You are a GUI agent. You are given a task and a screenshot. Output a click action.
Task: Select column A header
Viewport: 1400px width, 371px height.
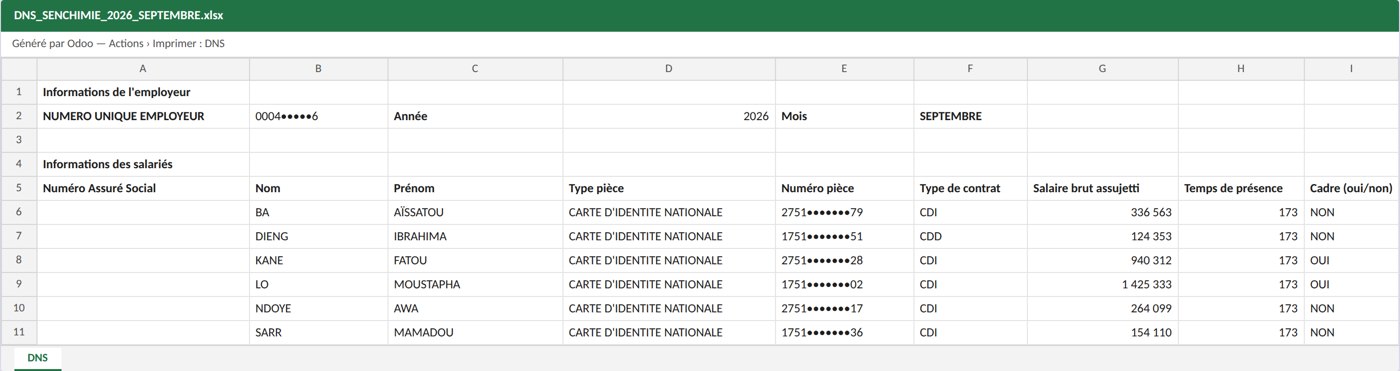pyautogui.click(x=143, y=68)
